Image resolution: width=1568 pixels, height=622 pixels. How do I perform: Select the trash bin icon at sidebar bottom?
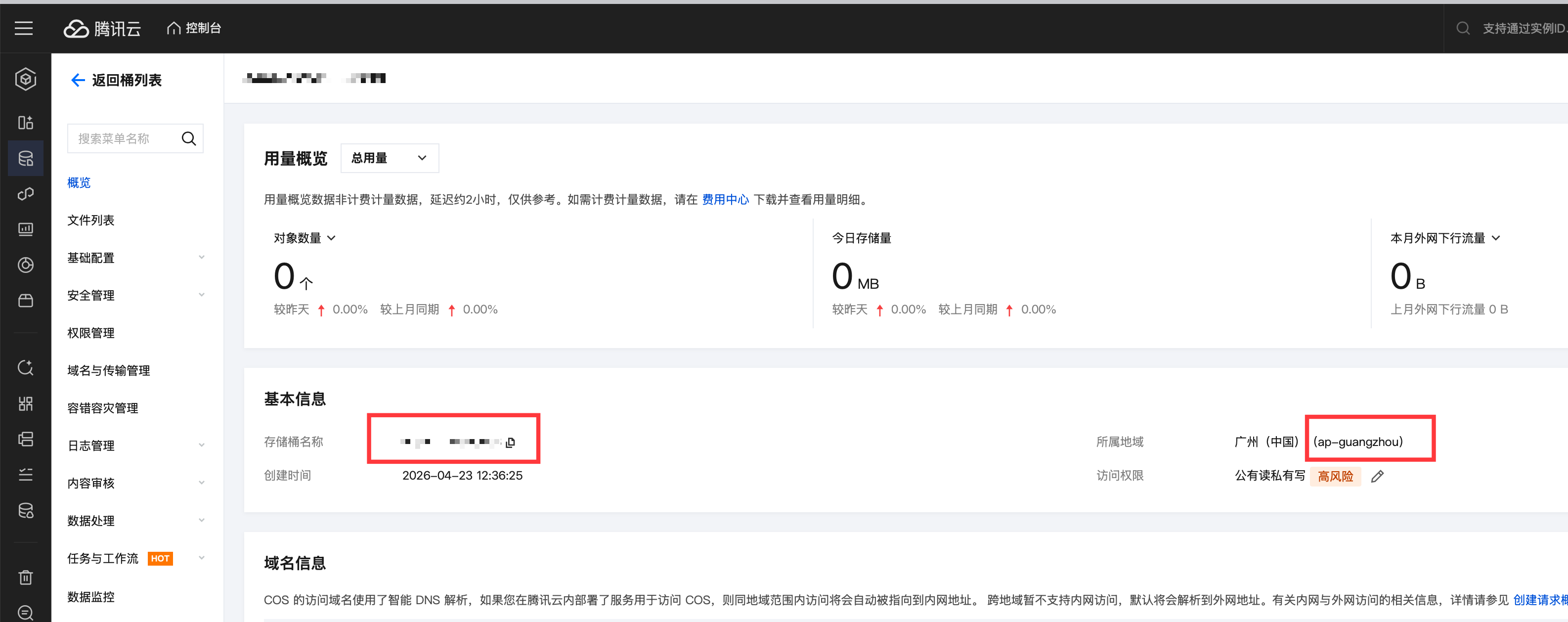[x=26, y=577]
